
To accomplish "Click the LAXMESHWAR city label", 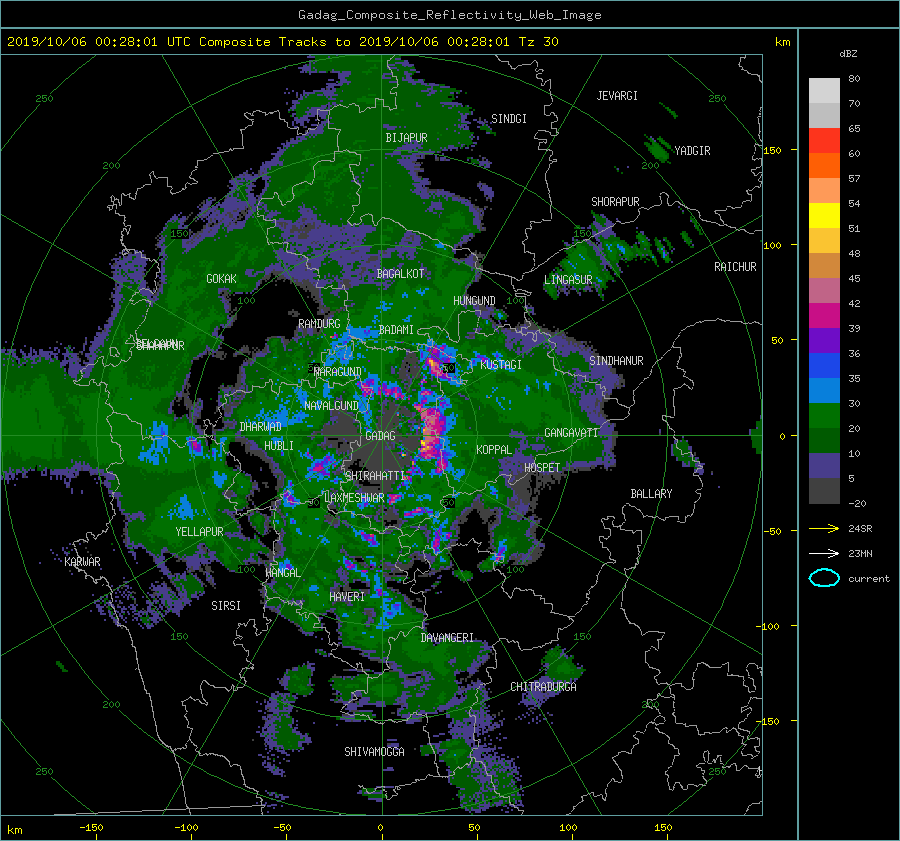I will pos(354,498).
